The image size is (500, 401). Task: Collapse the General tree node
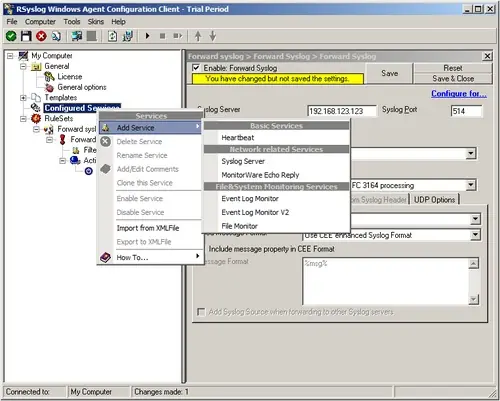[x=23, y=66]
